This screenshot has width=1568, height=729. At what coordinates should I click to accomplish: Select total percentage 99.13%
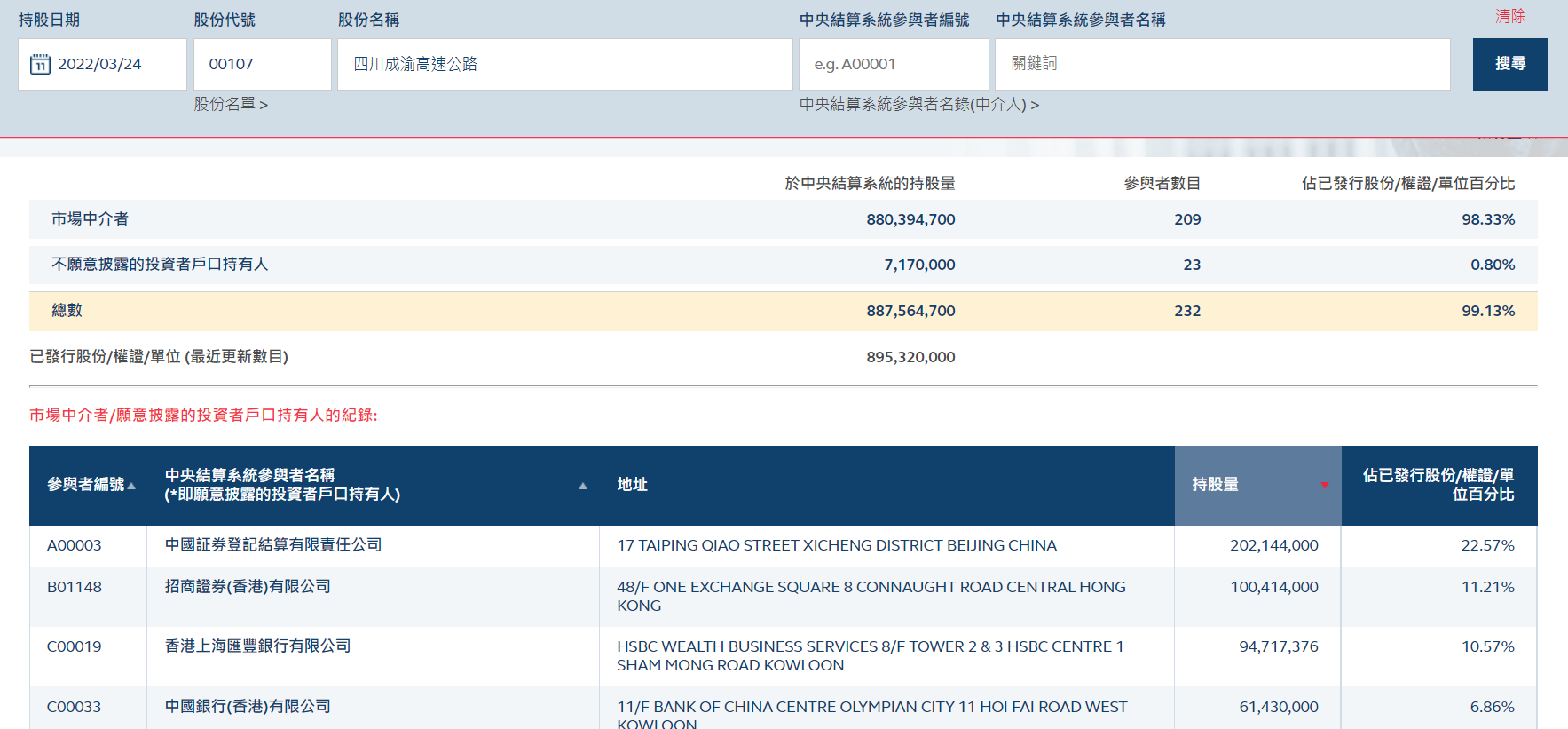[x=1488, y=311]
